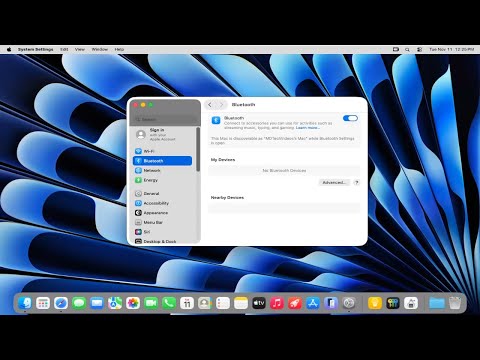
Task: Open Music from the Dock
Action: click(277, 303)
